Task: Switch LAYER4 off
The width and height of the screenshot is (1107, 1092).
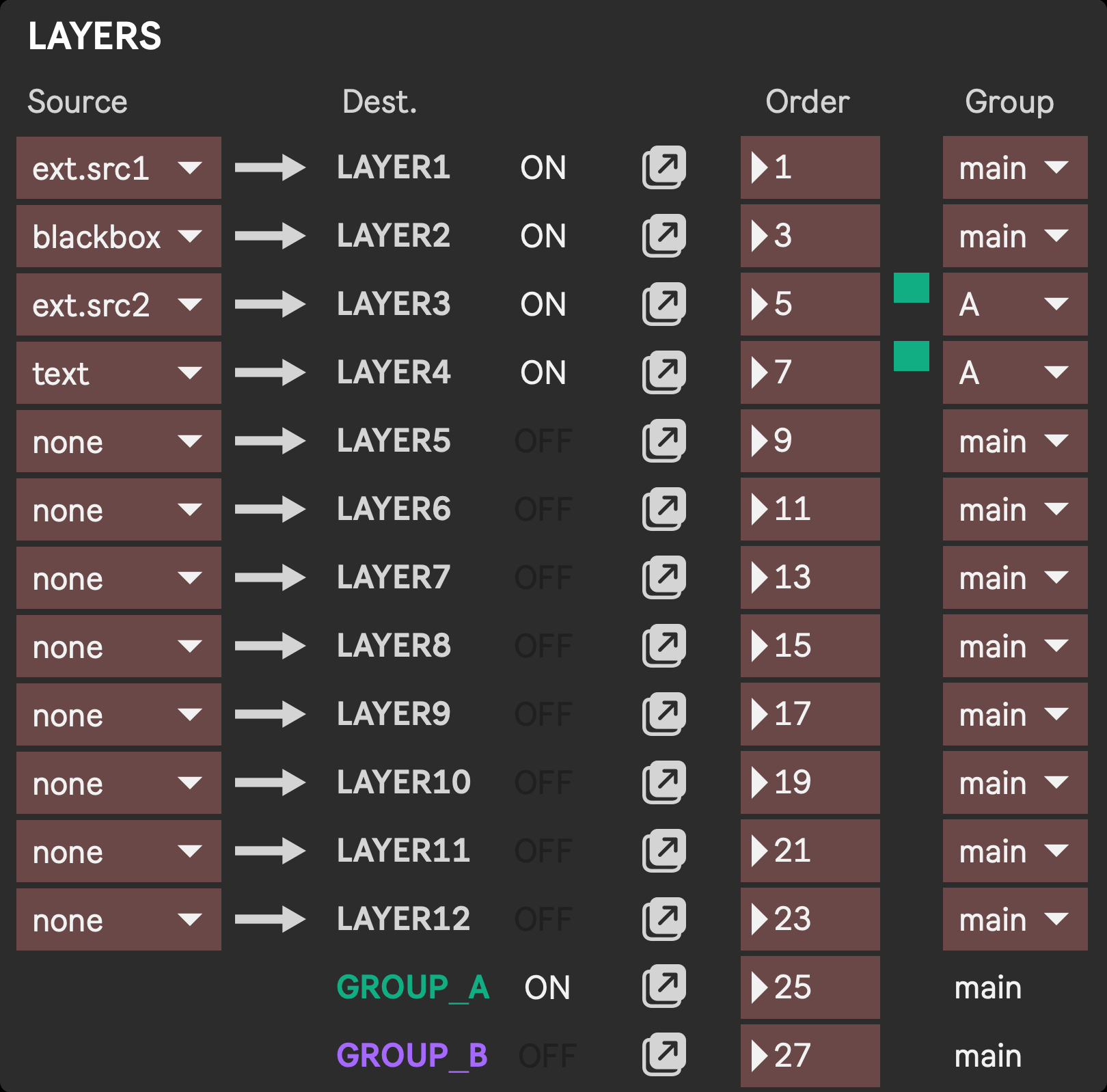Action: point(543,373)
